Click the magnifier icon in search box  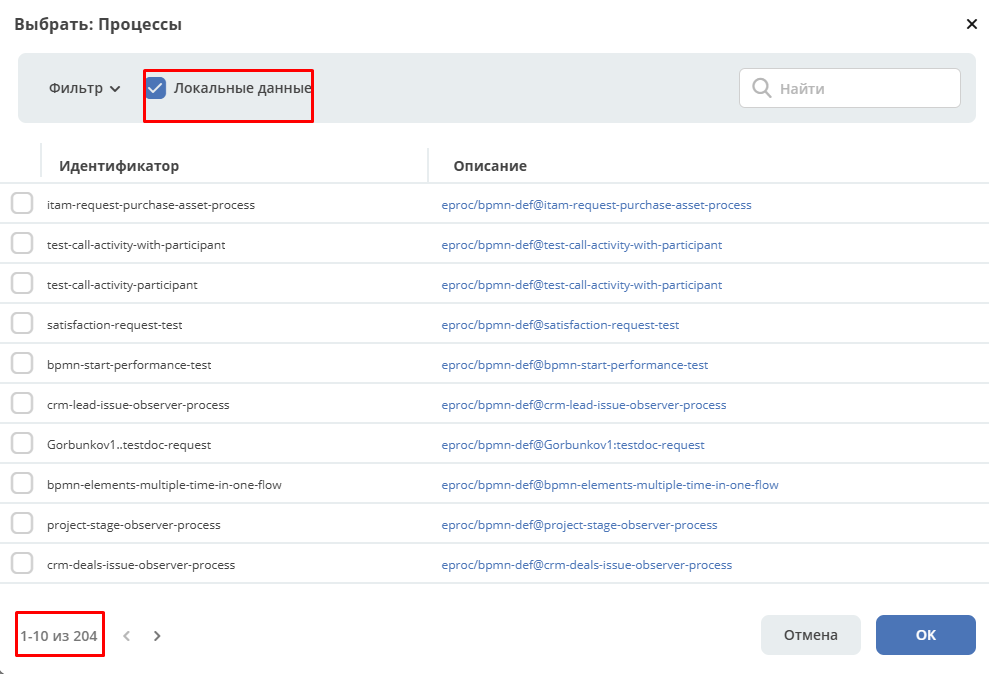click(x=761, y=88)
